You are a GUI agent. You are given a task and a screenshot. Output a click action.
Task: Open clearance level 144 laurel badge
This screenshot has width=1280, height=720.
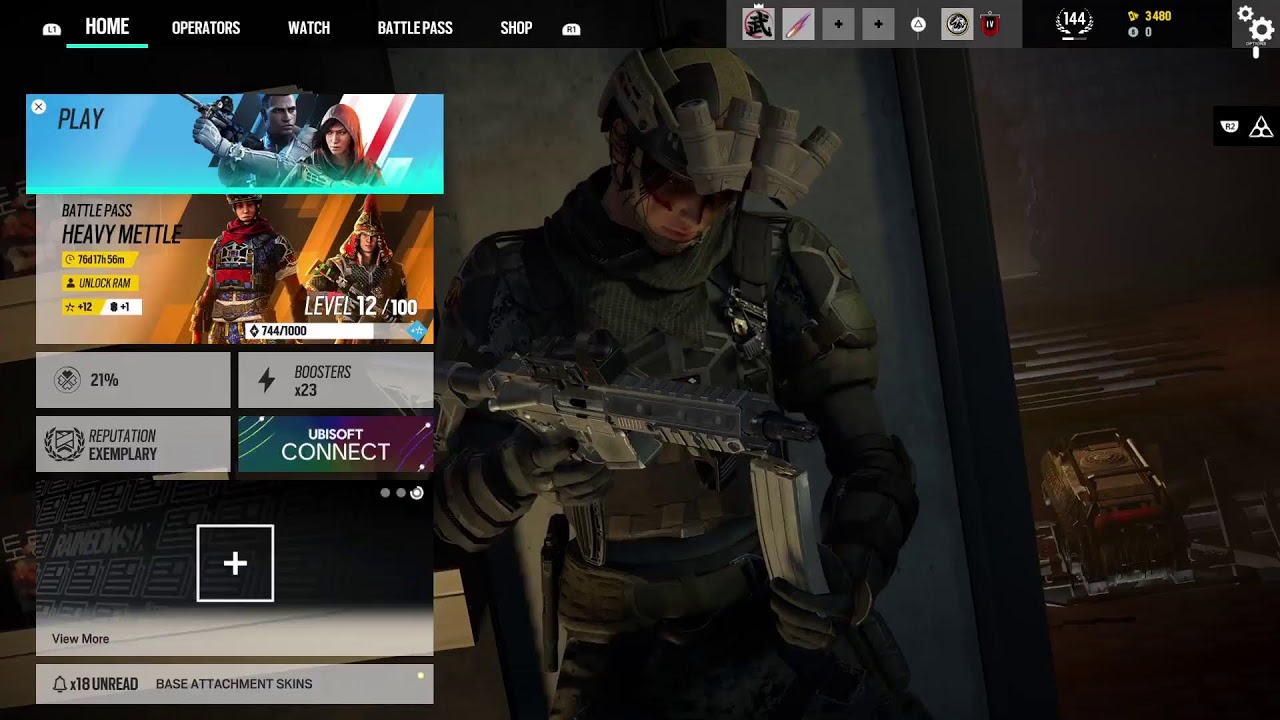click(x=1074, y=22)
